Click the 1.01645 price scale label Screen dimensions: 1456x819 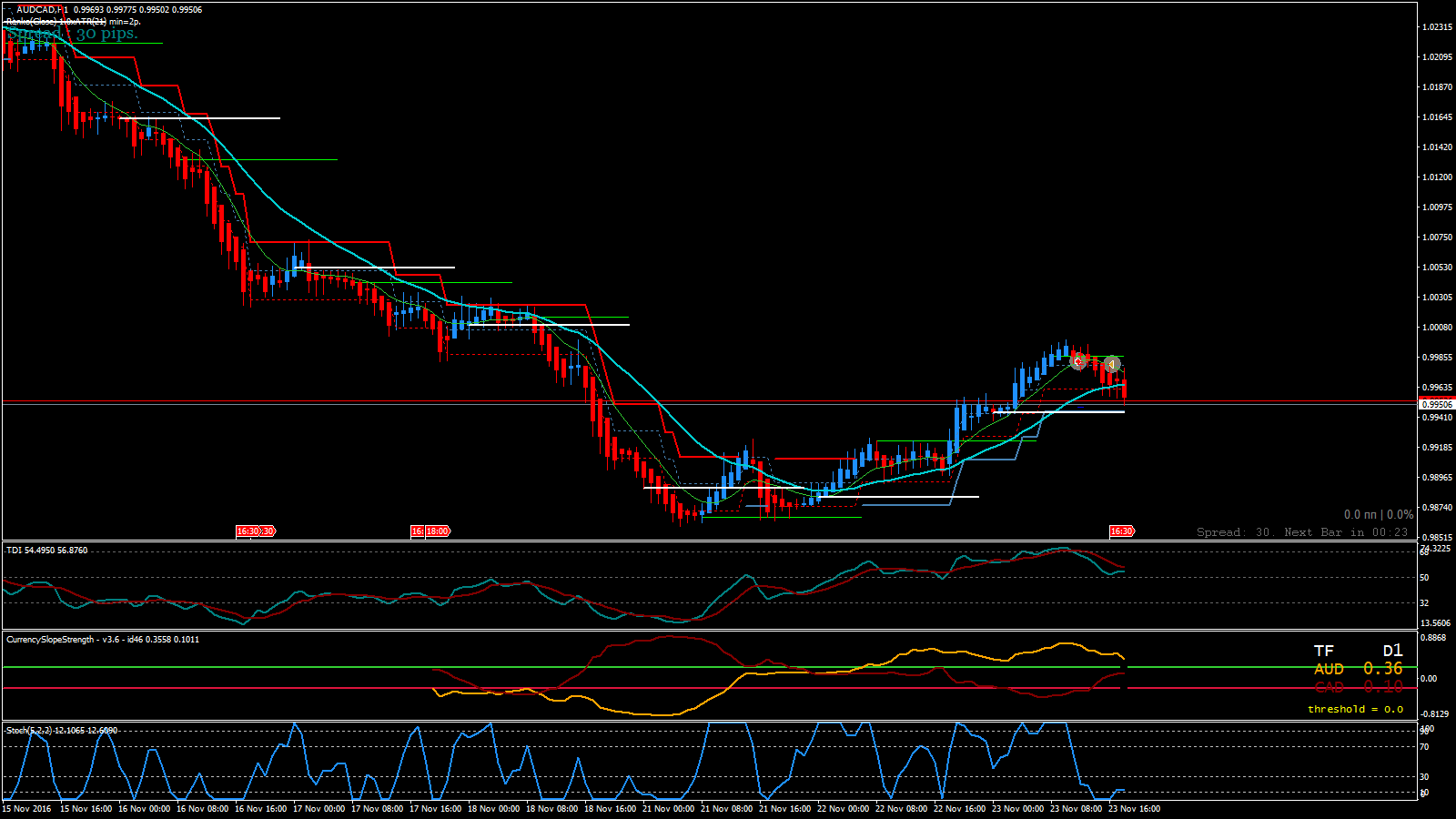tap(1437, 117)
